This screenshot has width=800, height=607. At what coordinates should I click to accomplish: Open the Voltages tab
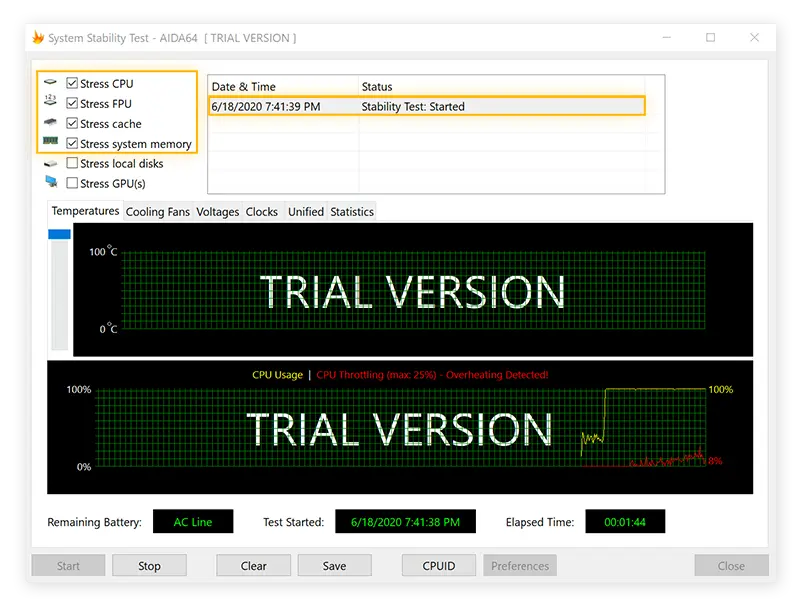point(217,212)
